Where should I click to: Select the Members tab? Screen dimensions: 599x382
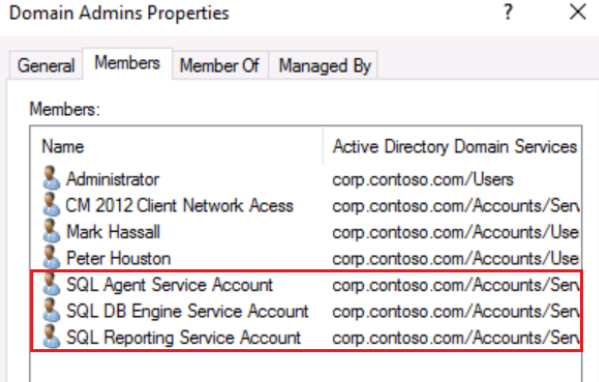click(x=127, y=63)
